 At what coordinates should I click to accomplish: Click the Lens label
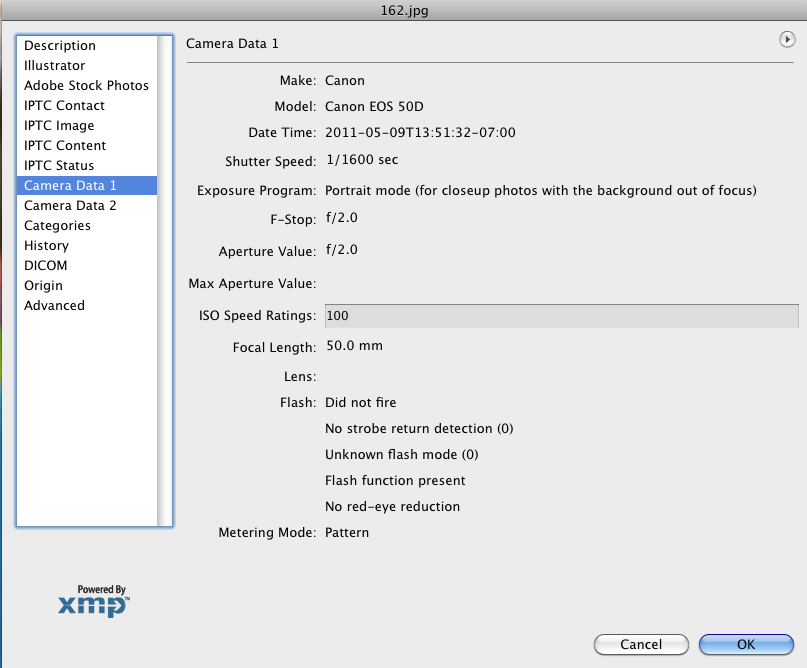click(x=300, y=377)
